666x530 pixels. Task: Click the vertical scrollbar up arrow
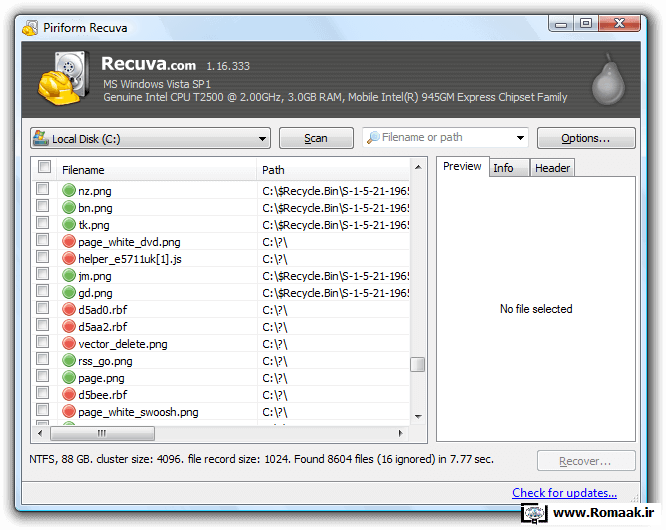click(418, 167)
